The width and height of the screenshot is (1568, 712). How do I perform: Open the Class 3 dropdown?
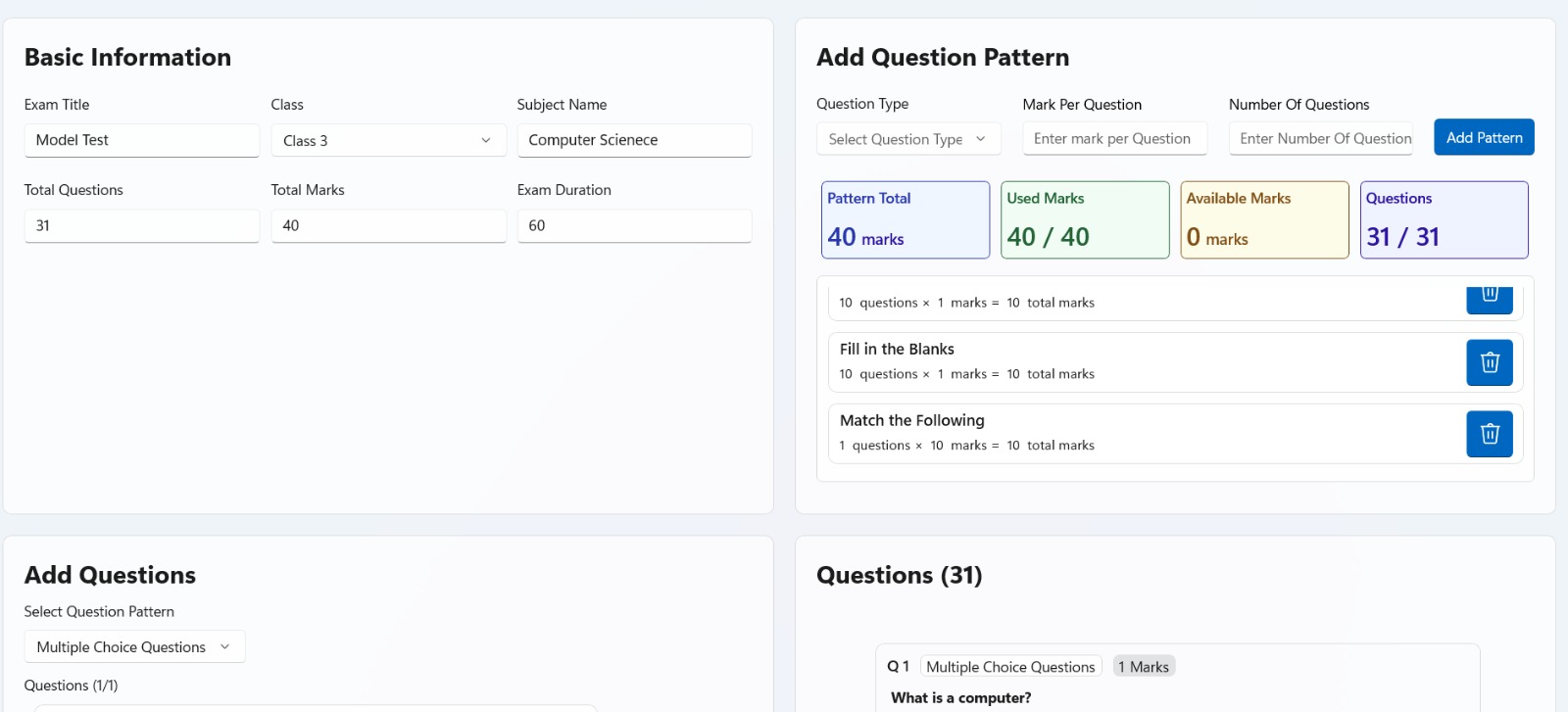[x=388, y=140]
